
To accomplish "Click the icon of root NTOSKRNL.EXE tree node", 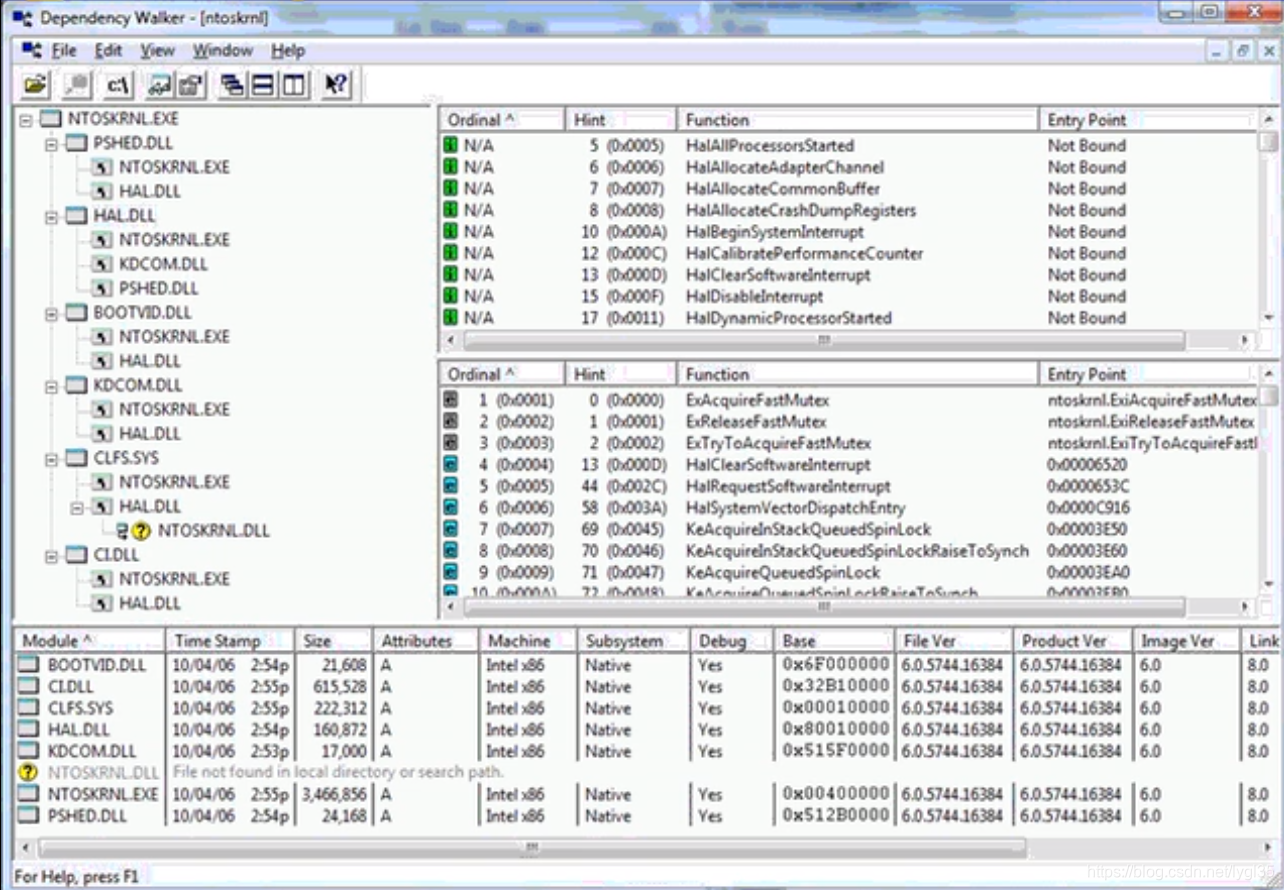I will 50,119.
